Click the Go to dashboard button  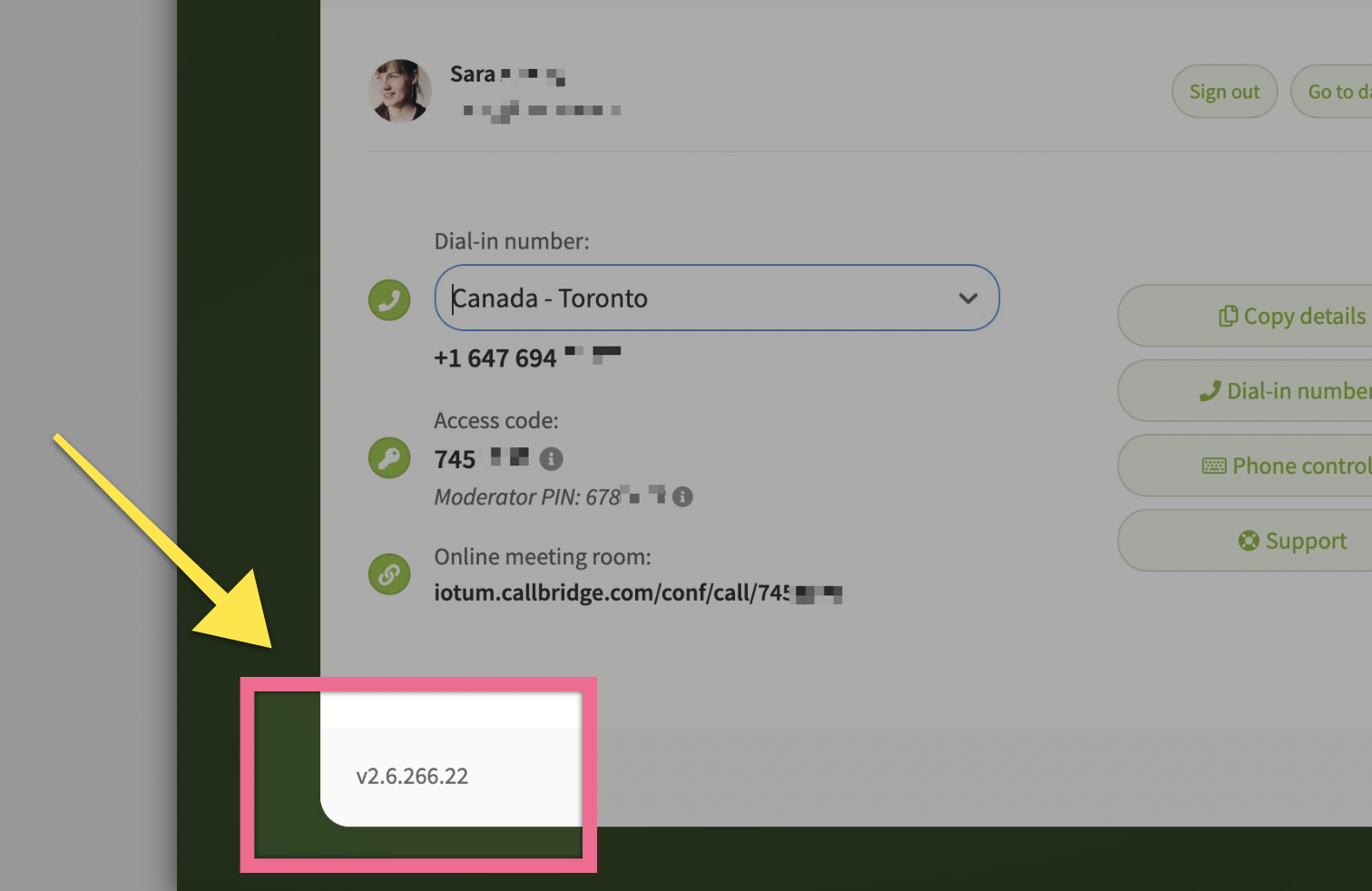[1331, 92]
